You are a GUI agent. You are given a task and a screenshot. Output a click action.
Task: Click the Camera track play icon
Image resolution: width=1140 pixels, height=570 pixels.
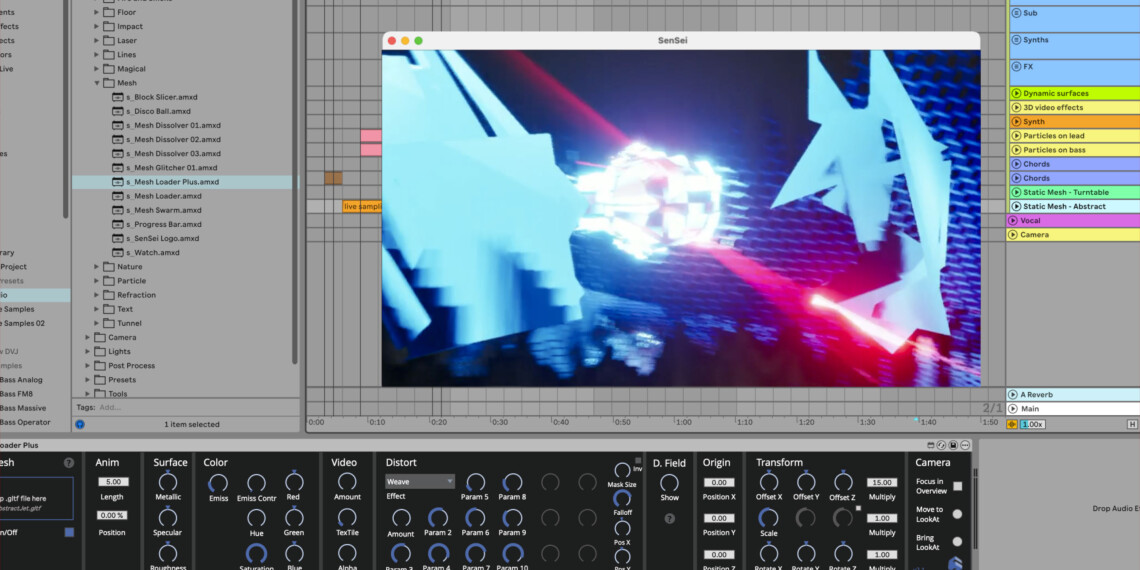click(1013, 235)
